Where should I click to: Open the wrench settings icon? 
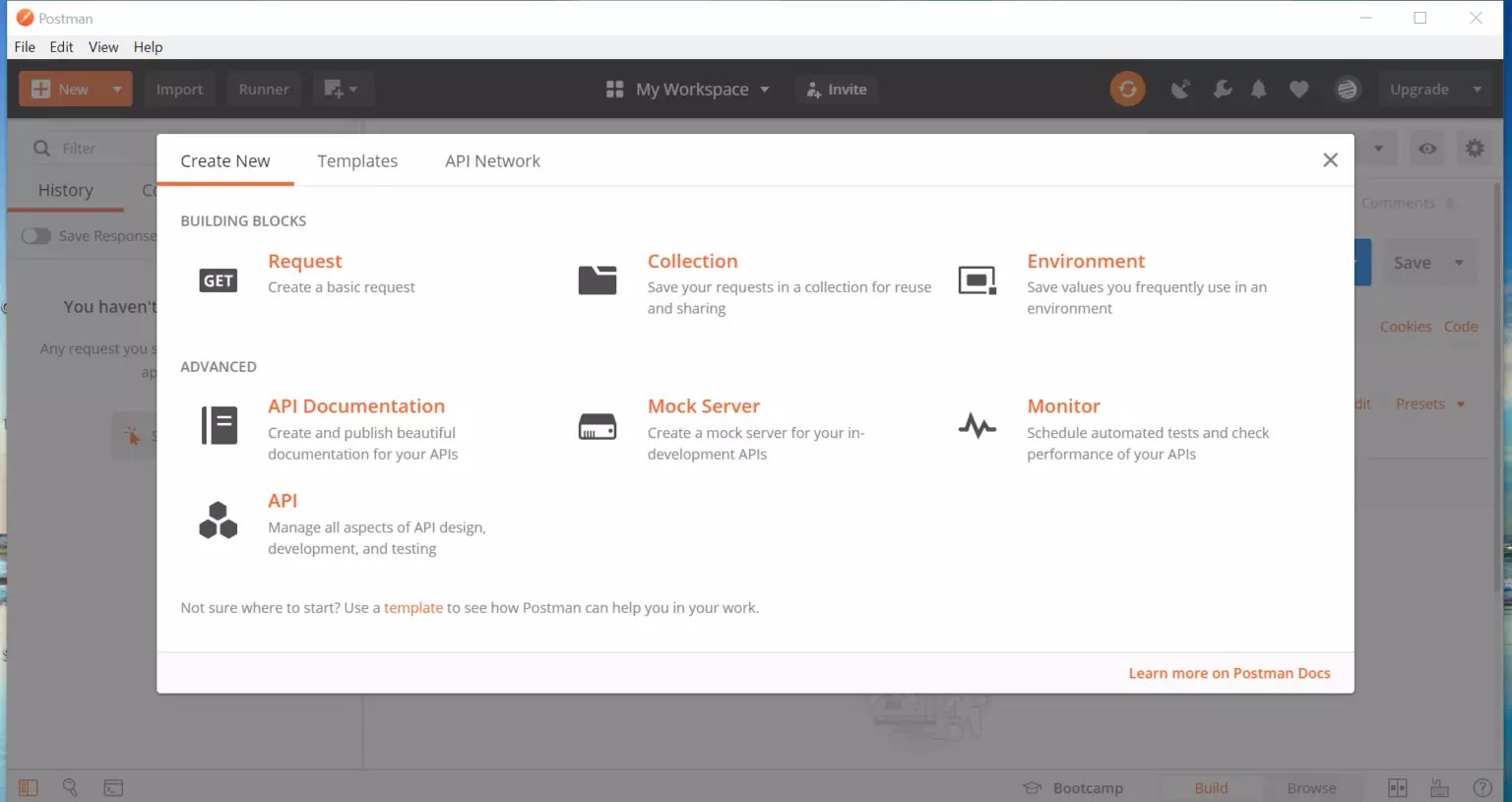1222,90
